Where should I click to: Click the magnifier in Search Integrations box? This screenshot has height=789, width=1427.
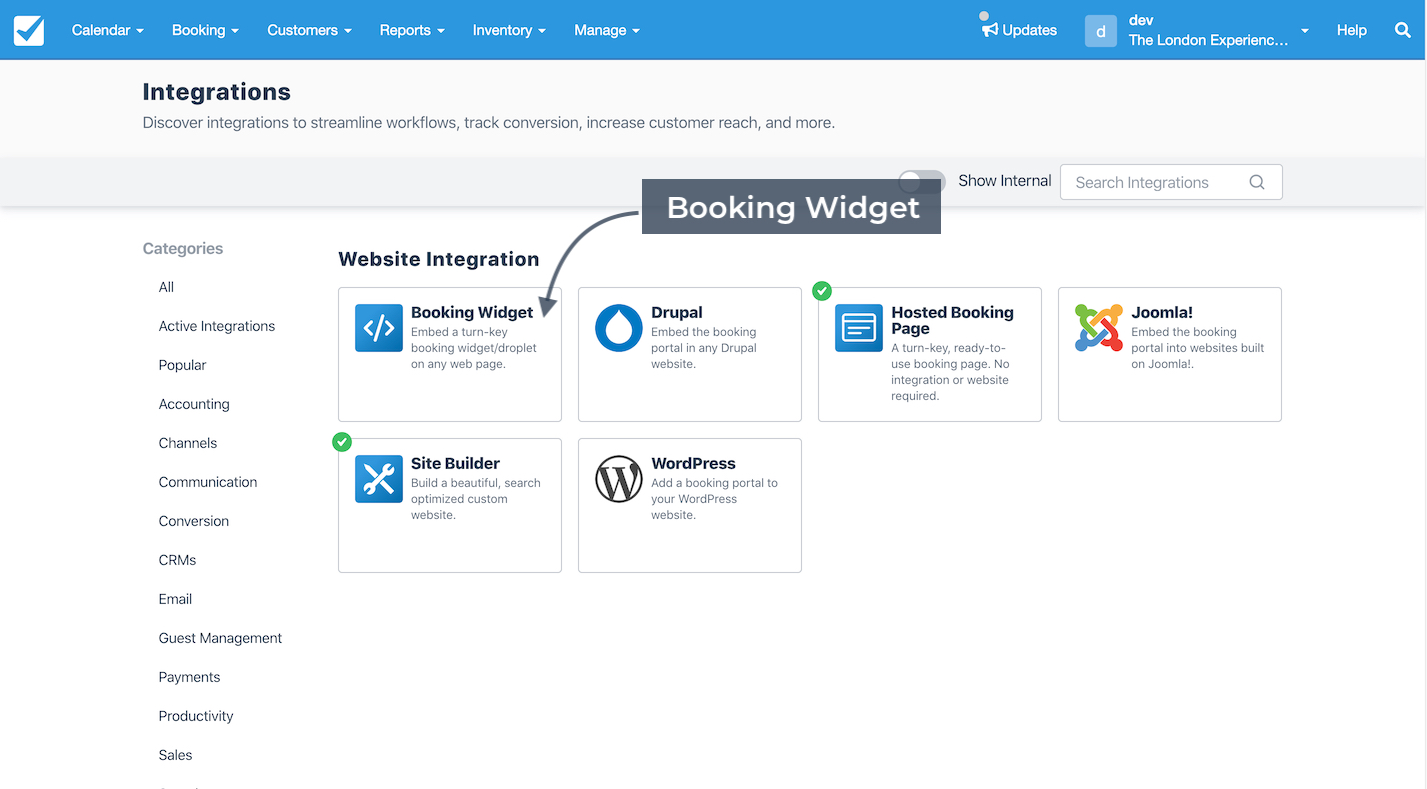(1257, 182)
